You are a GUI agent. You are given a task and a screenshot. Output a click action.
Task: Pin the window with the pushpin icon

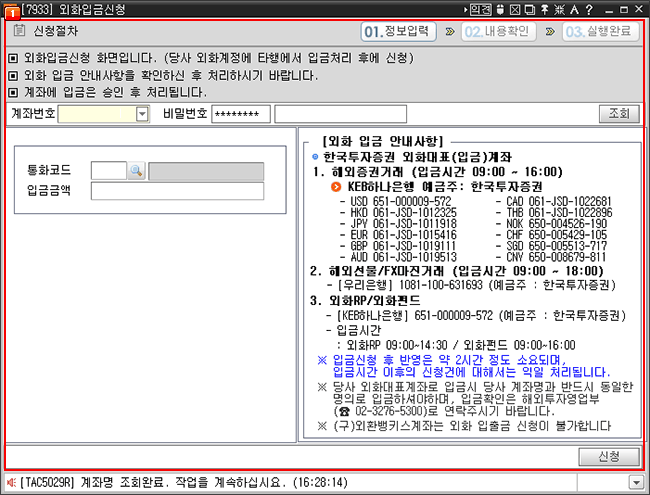pyautogui.click(x=545, y=9)
